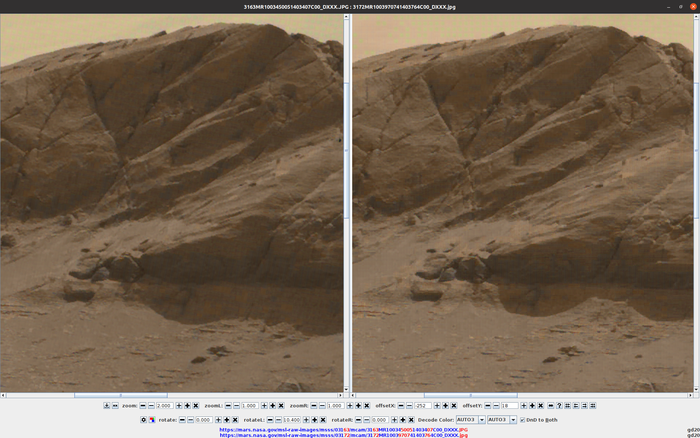This screenshot has width=700, height=438.
Task: Click left pane horizontal scrollbar thumb
Action: (x=121, y=395)
